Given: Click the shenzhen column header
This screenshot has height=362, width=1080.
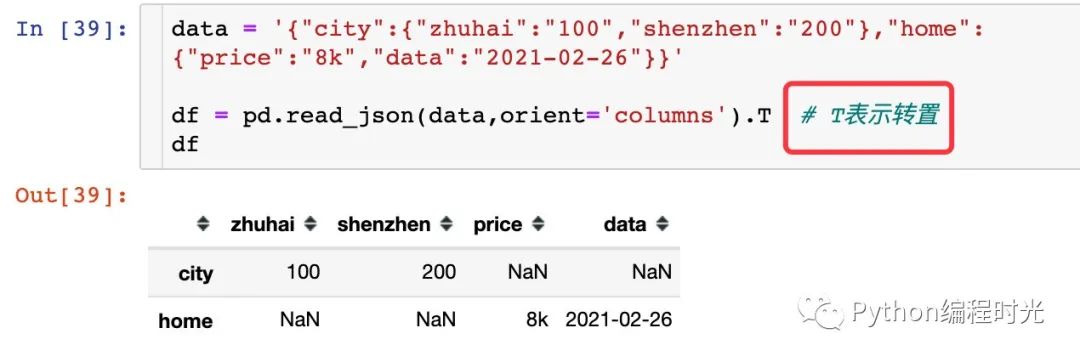Looking at the screenshot, I should coord(384,224).
